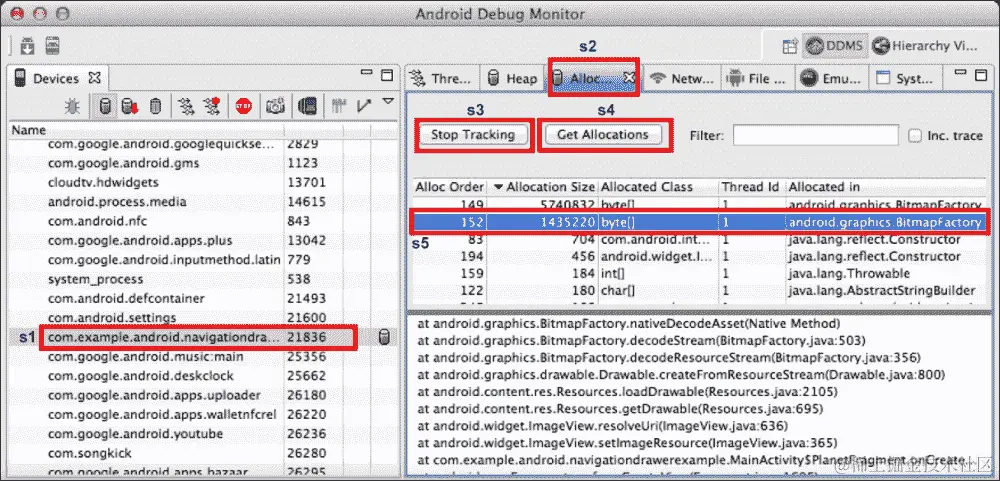
Task: Open the Threads tab
Action: 441,78
